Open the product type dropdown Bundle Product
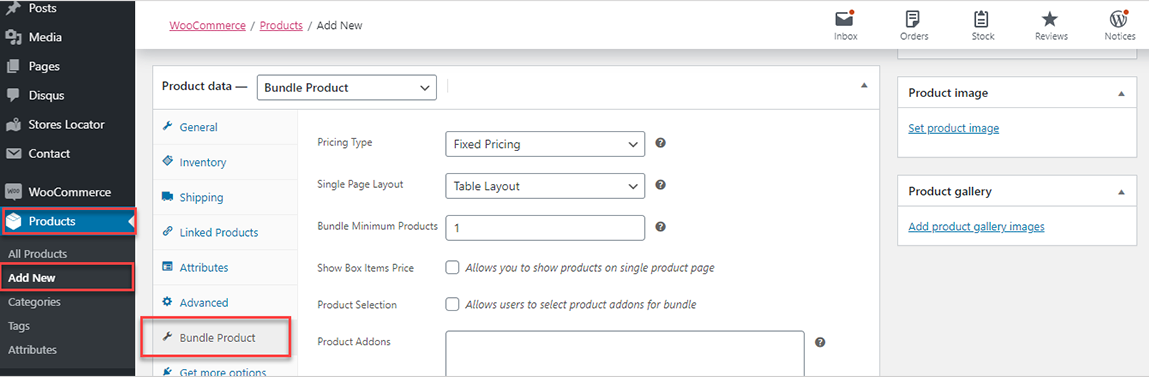 (x=347, y=87)
